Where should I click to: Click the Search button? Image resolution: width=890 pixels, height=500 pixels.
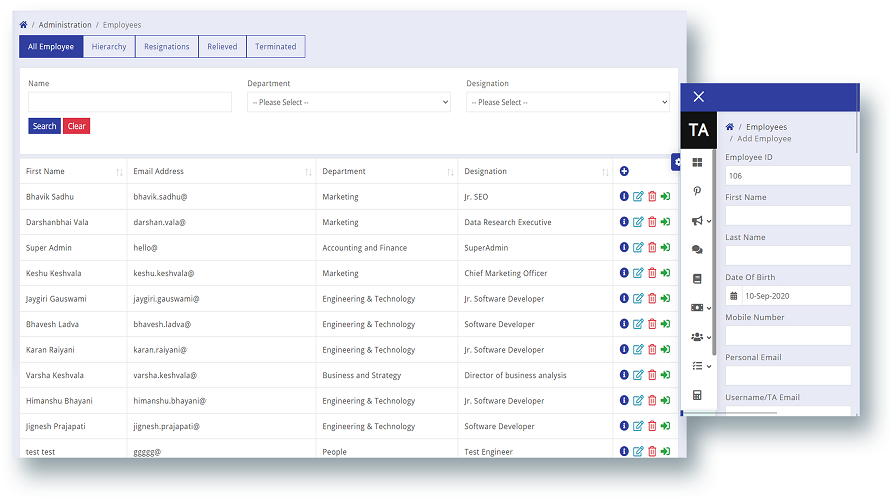[44, 126]
